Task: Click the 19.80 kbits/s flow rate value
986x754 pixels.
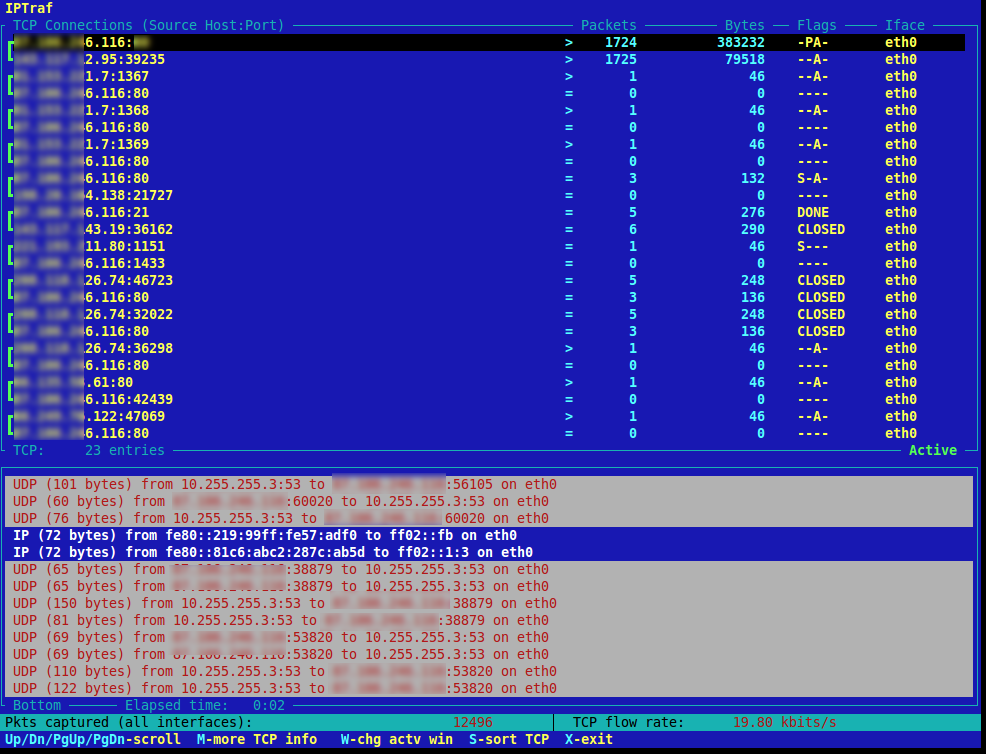Action: (x=785, y=722)
